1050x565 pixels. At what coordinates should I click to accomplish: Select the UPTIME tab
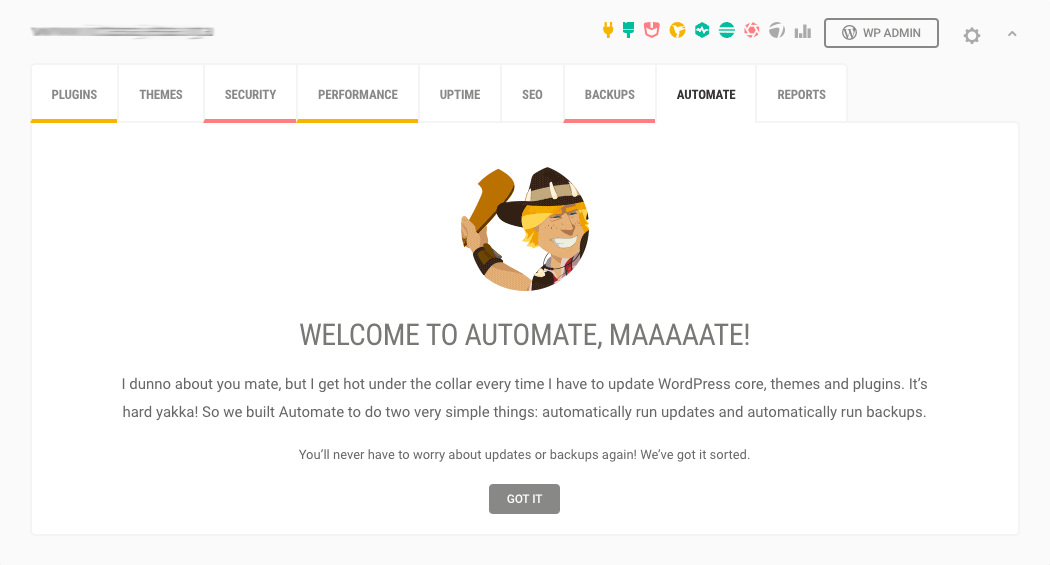point(460,94)
